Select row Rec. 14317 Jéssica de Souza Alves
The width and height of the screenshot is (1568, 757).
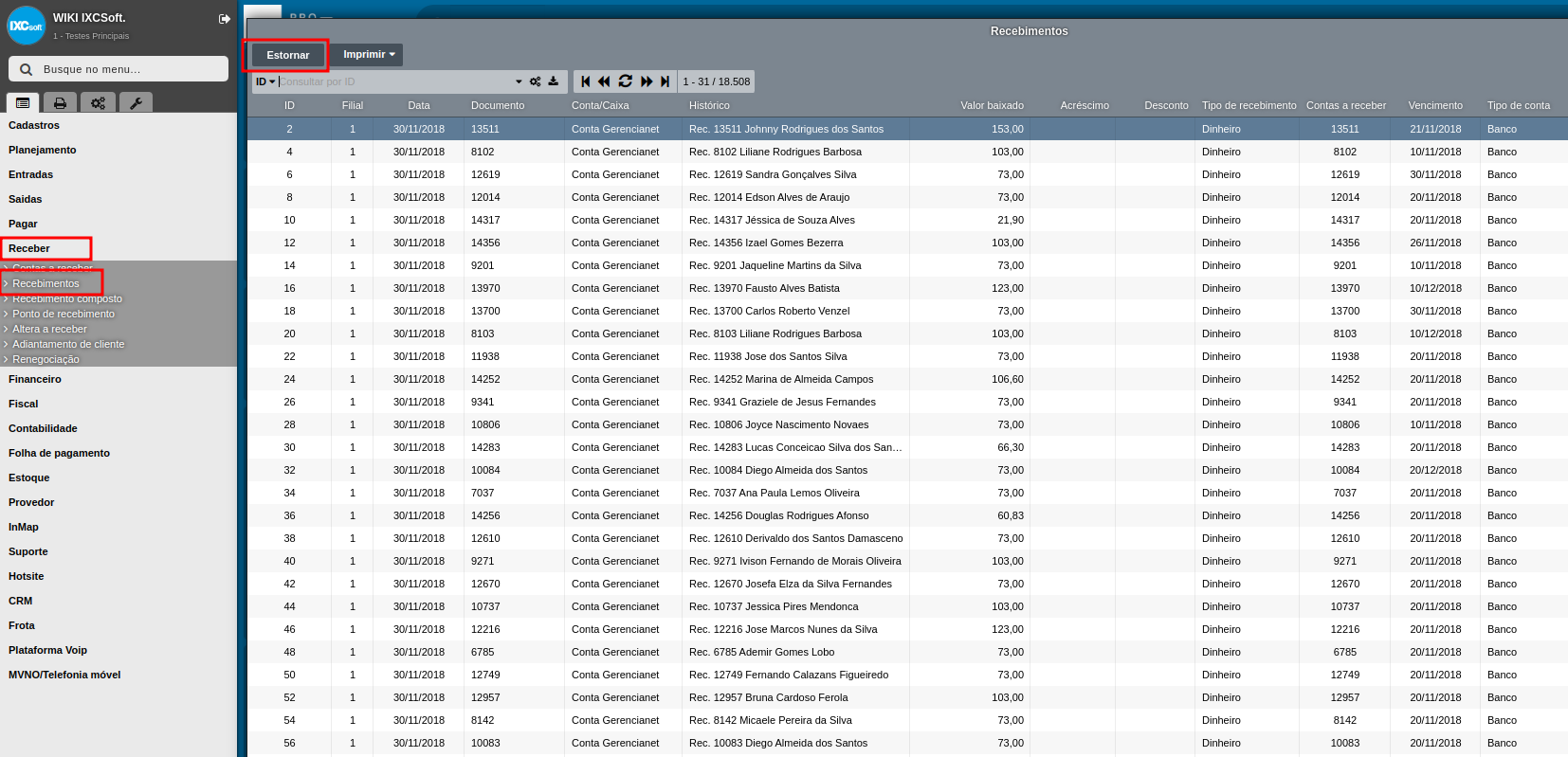click(907, 220)
